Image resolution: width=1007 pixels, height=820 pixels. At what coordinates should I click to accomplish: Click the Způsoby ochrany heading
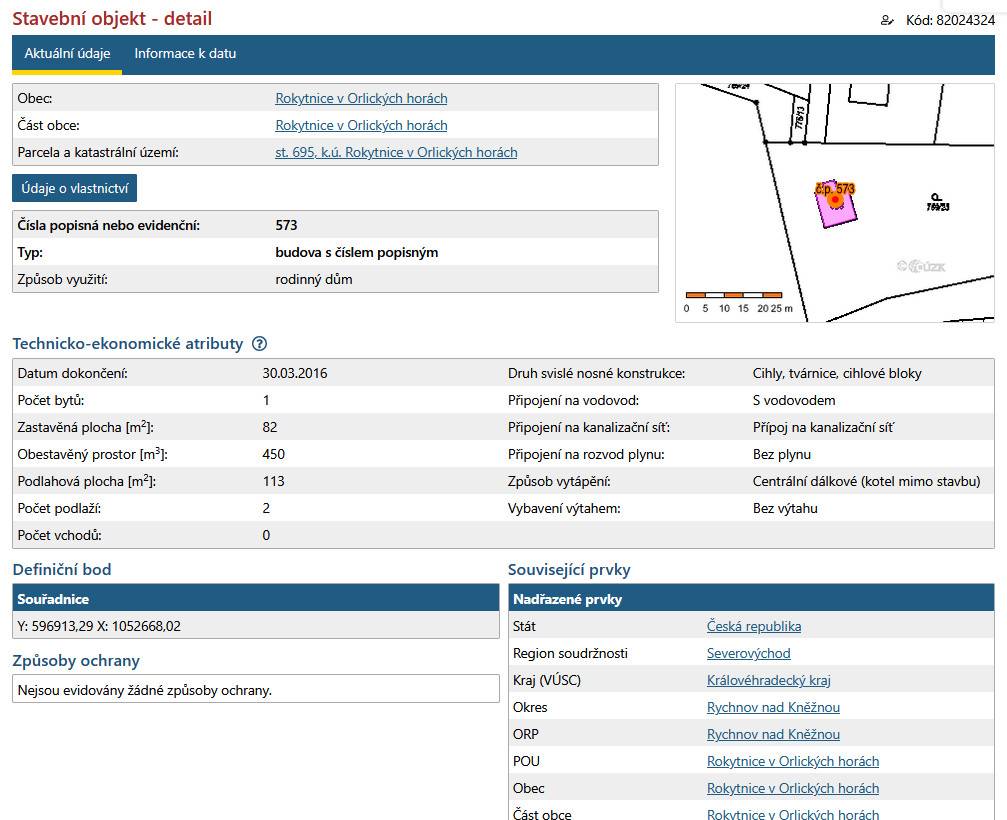pyautogui.click(x=76, y=661)
